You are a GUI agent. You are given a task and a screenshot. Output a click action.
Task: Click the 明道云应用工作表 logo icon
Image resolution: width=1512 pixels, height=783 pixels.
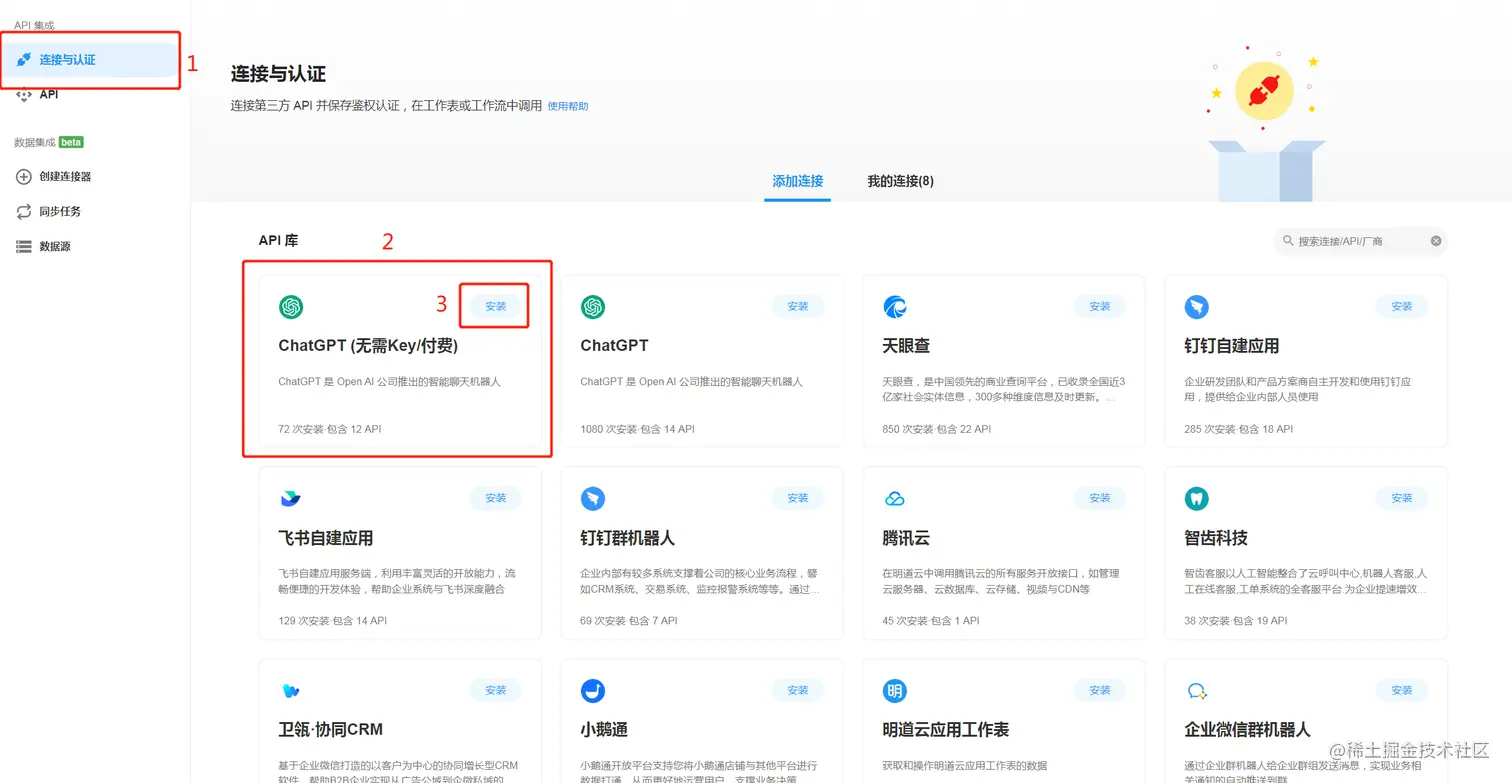(x=895, y=690)
